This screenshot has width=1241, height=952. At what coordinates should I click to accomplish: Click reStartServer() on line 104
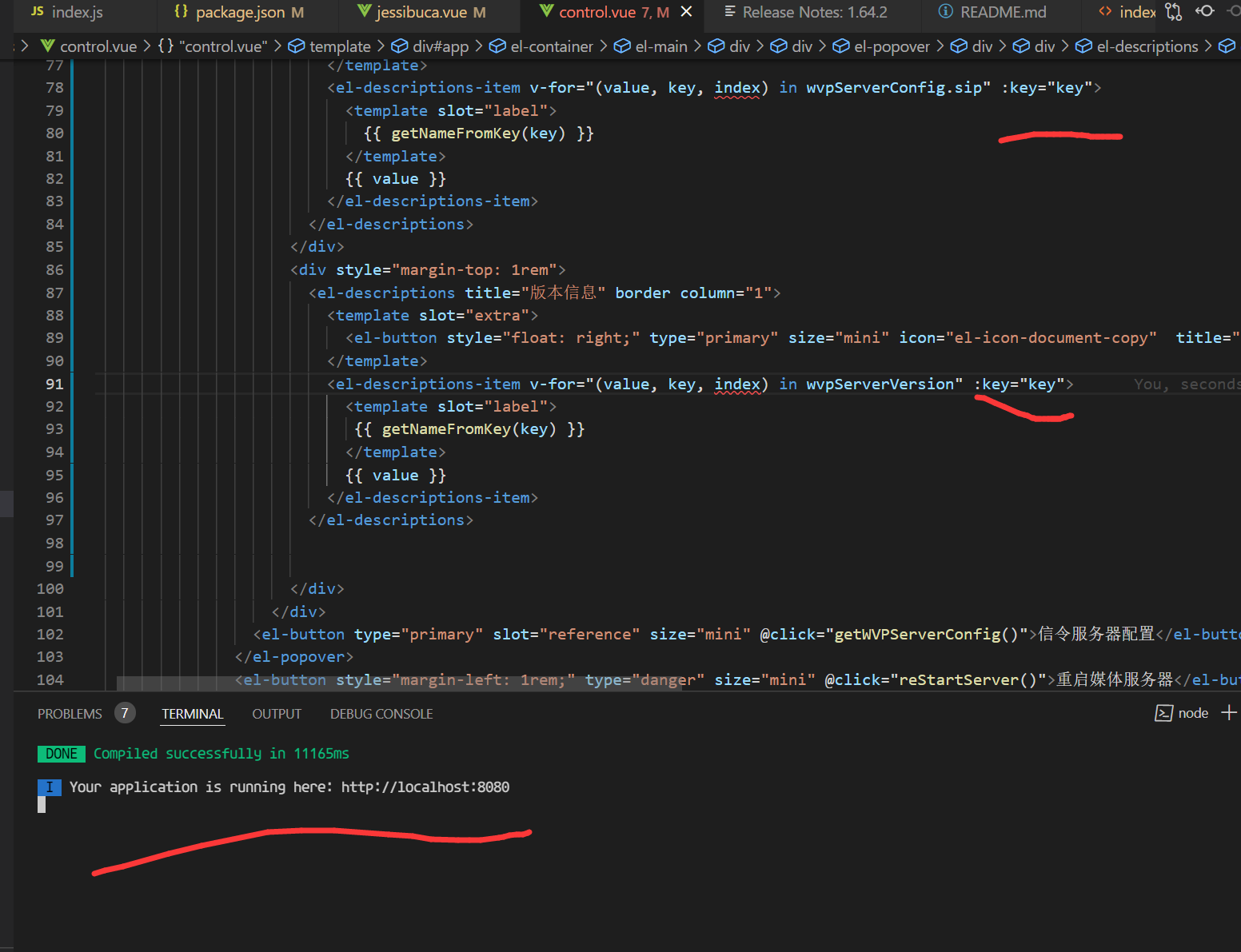[x=968, y=679]
